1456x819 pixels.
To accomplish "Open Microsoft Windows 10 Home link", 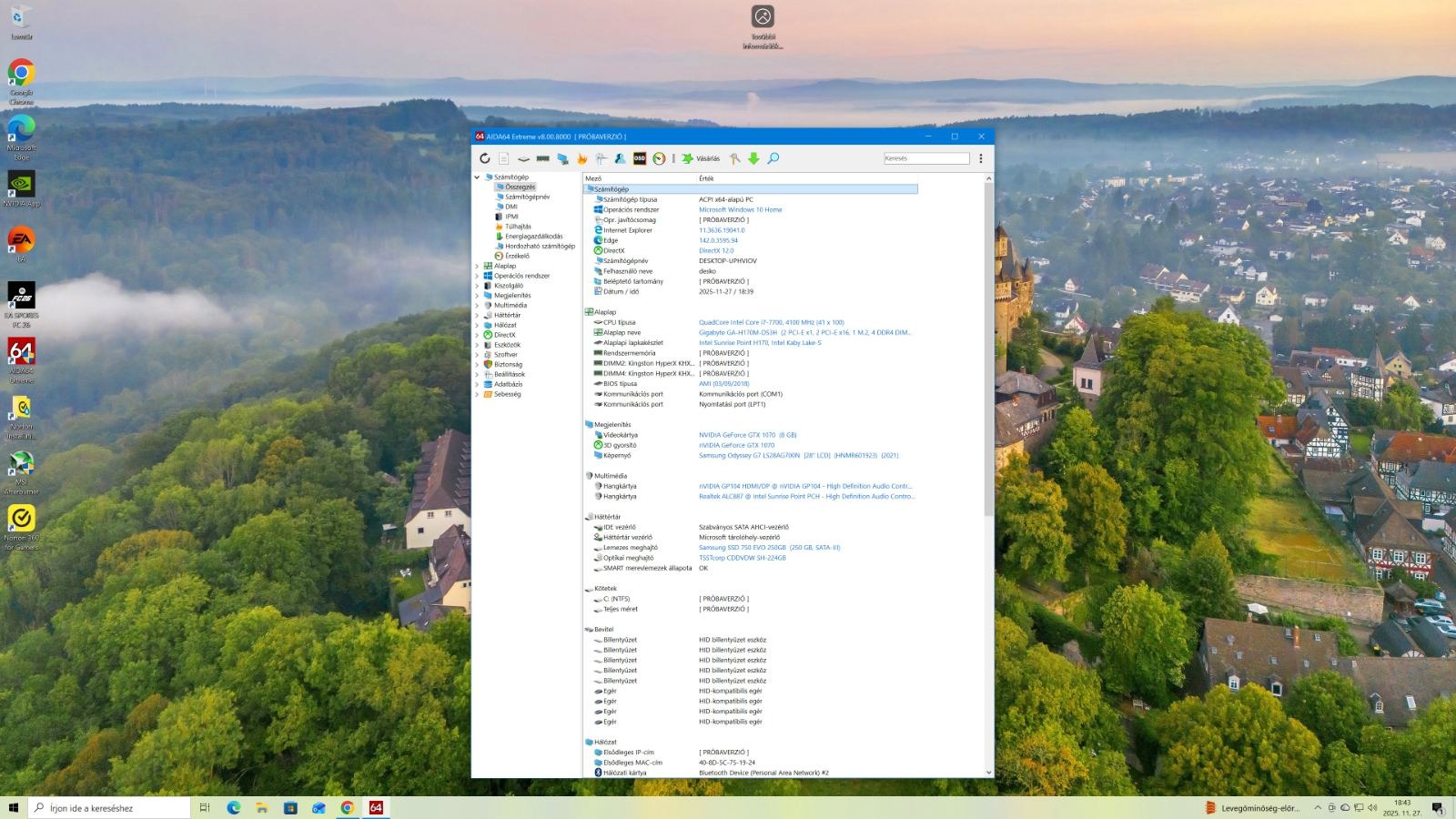I will 741,209.
